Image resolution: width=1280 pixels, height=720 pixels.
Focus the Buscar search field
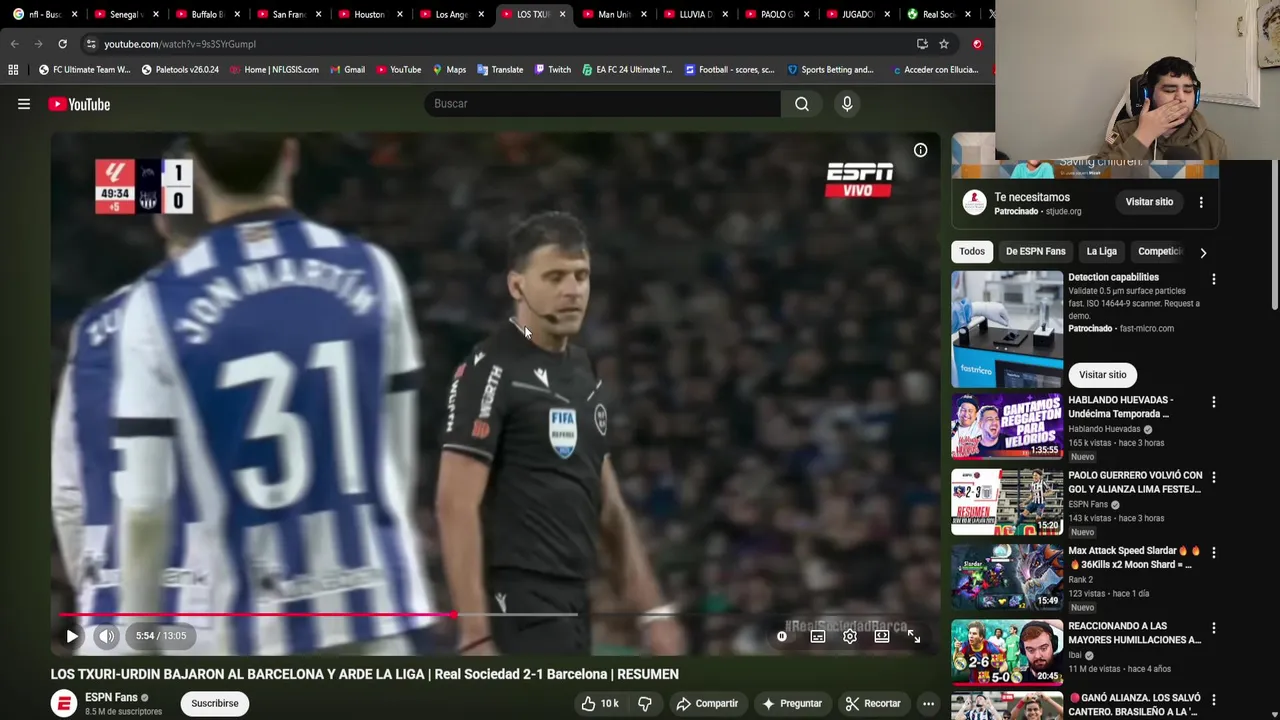point(602,104)
